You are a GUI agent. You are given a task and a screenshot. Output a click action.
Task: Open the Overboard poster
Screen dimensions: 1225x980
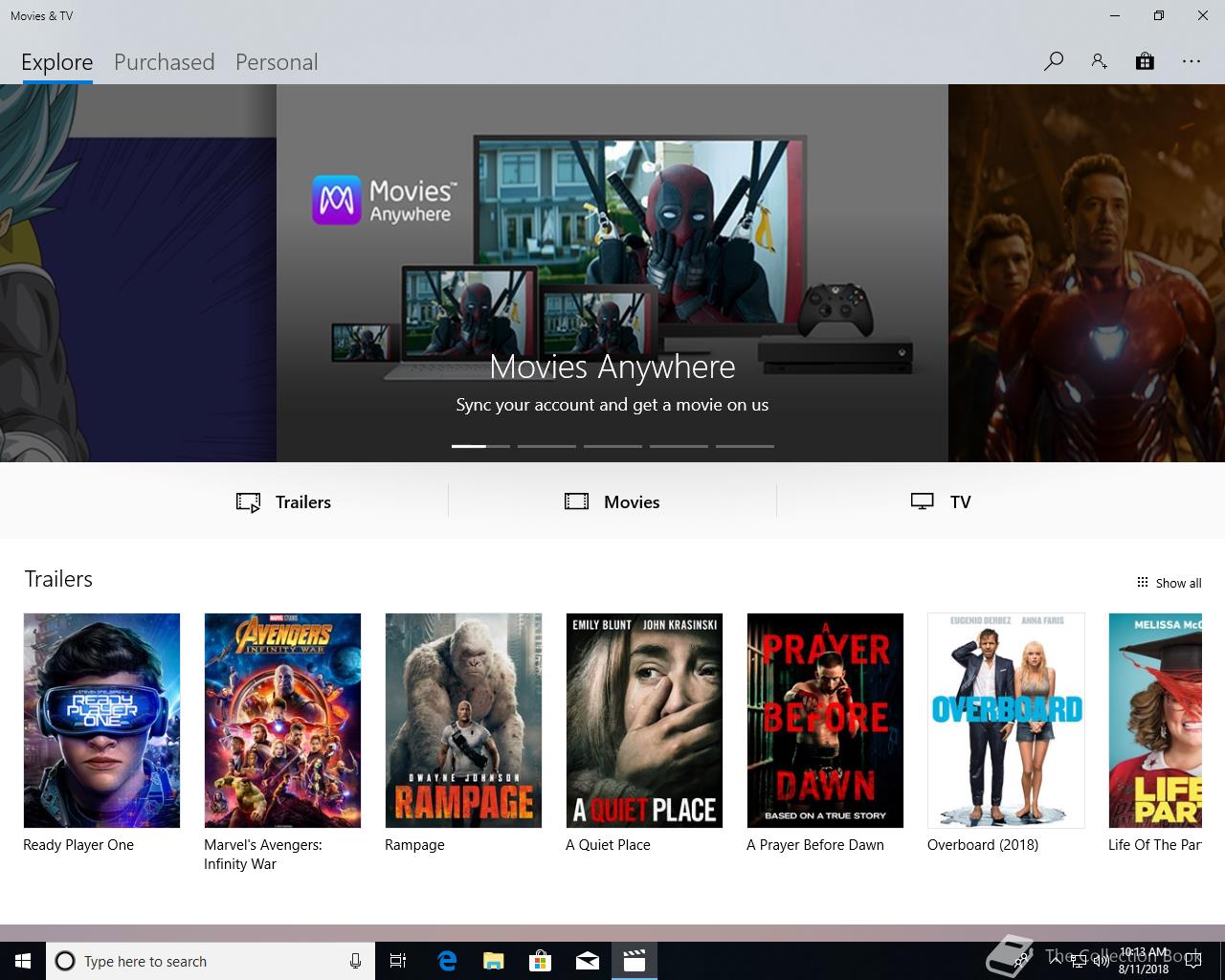[1006, 721]
